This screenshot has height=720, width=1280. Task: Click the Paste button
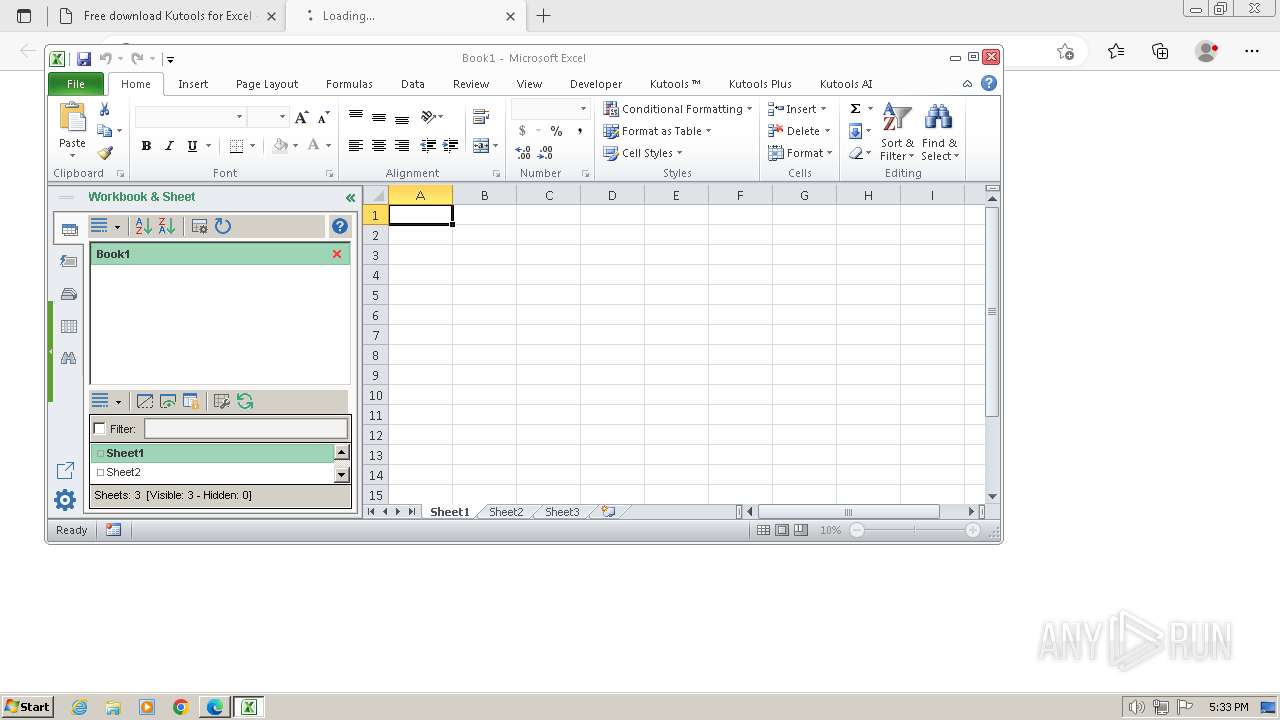point(72,130)
